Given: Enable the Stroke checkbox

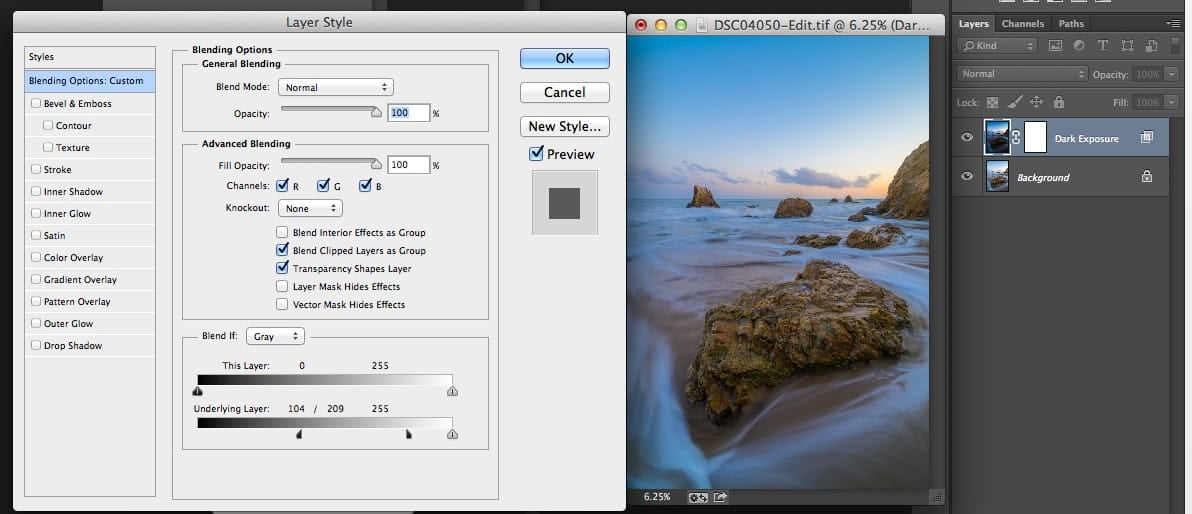Looking at the screenshot, I should pyautogui.click(x=36, y=170).
